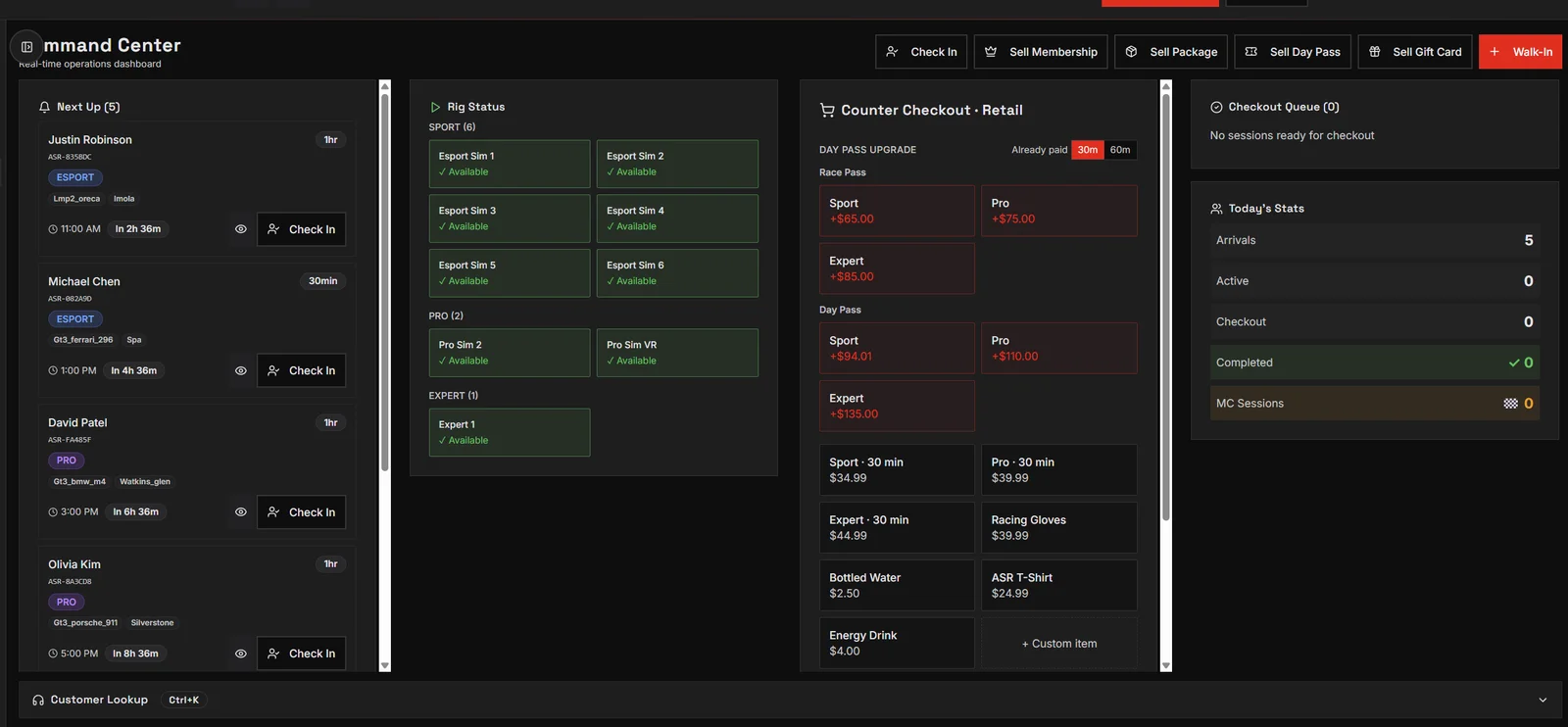This screenshot has height=727, width=1568.
Task: Click the Next Up panel scrollbar
Action: [385, 282]
